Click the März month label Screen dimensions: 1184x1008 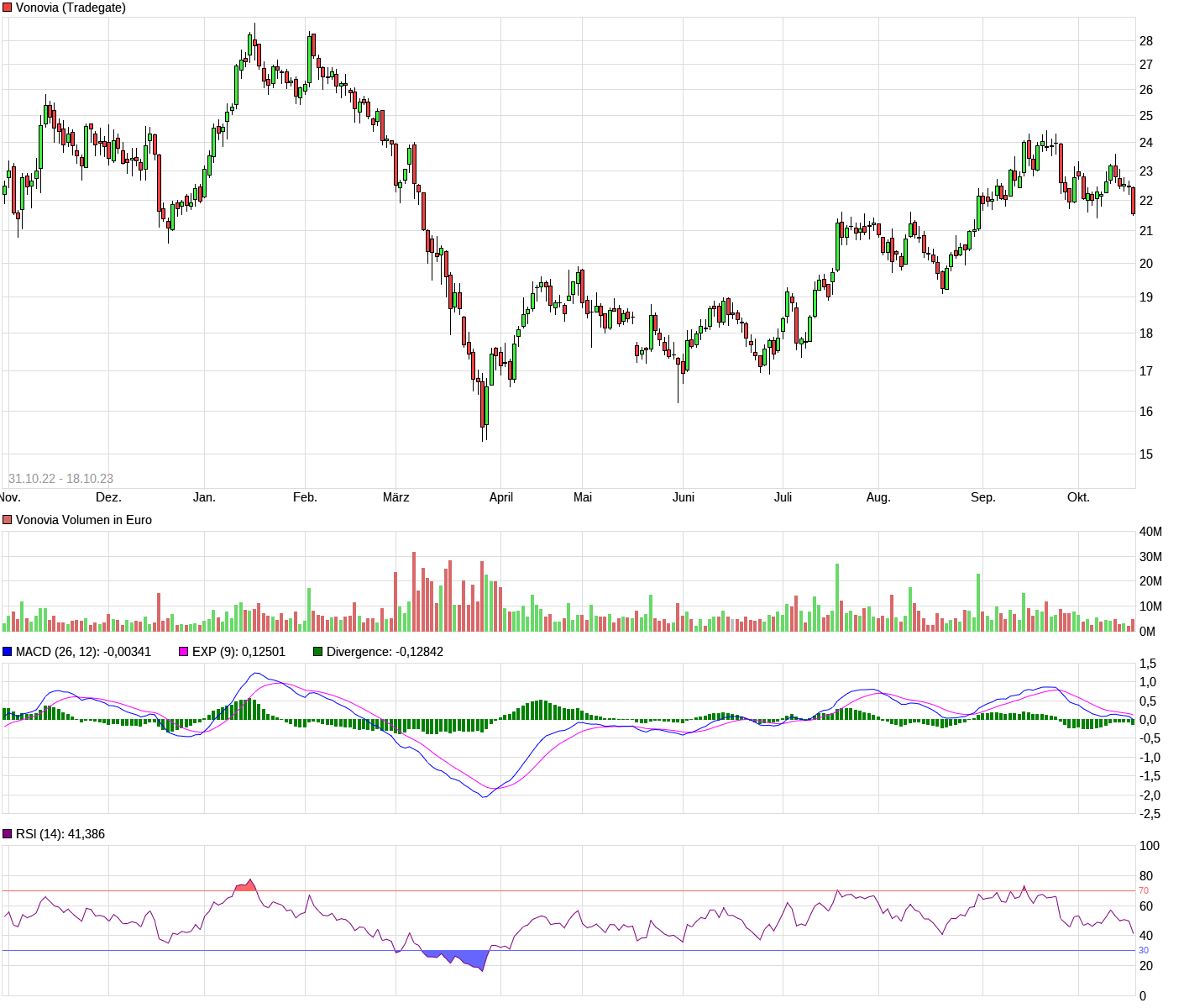point(396,497)
